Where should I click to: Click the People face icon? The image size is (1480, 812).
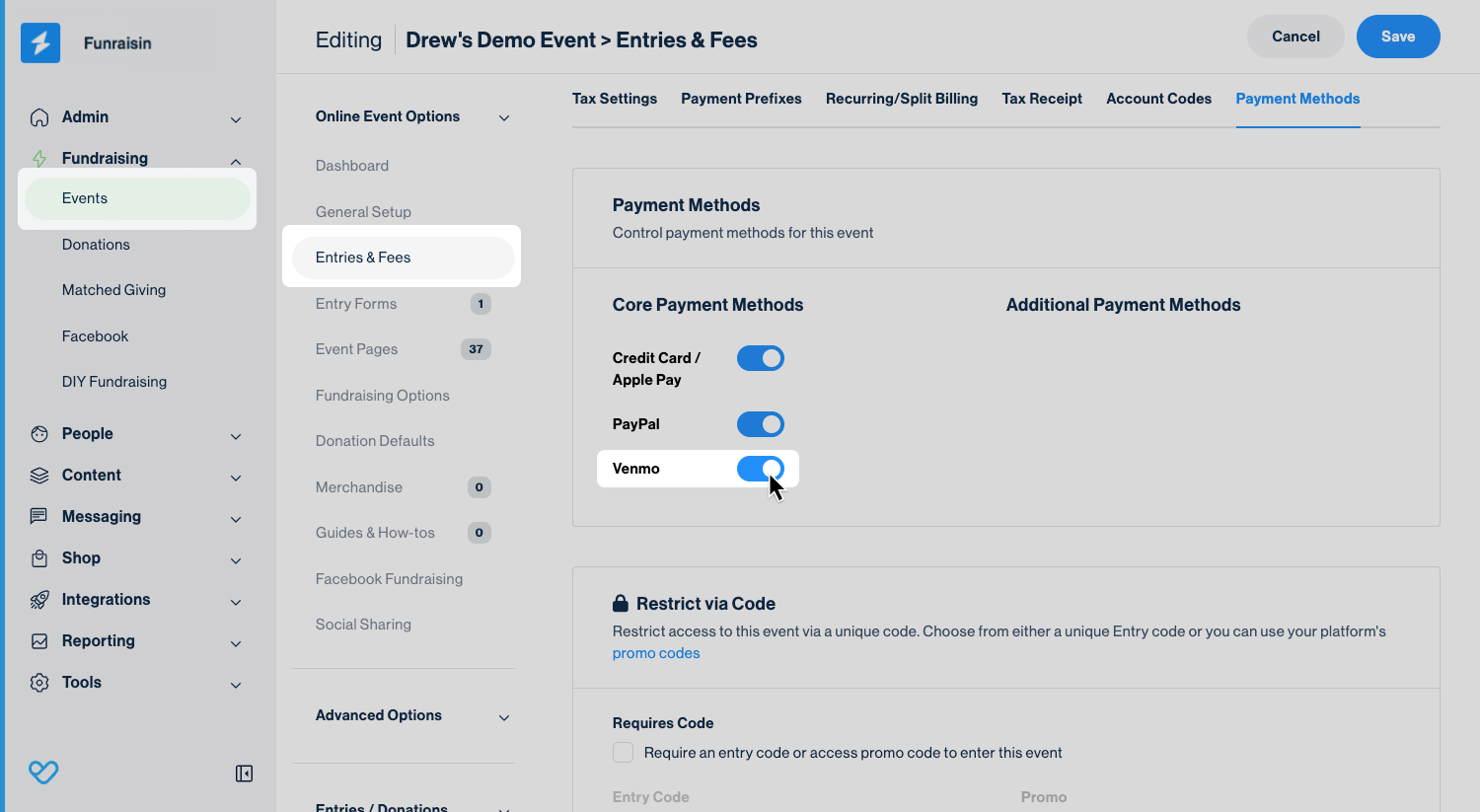coord(39,434)
